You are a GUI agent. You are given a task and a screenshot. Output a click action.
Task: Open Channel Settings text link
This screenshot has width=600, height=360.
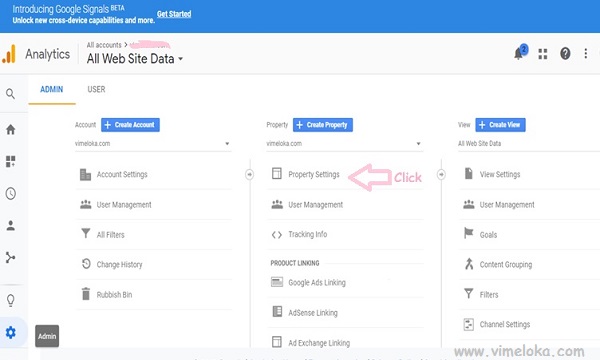[505, 324]
